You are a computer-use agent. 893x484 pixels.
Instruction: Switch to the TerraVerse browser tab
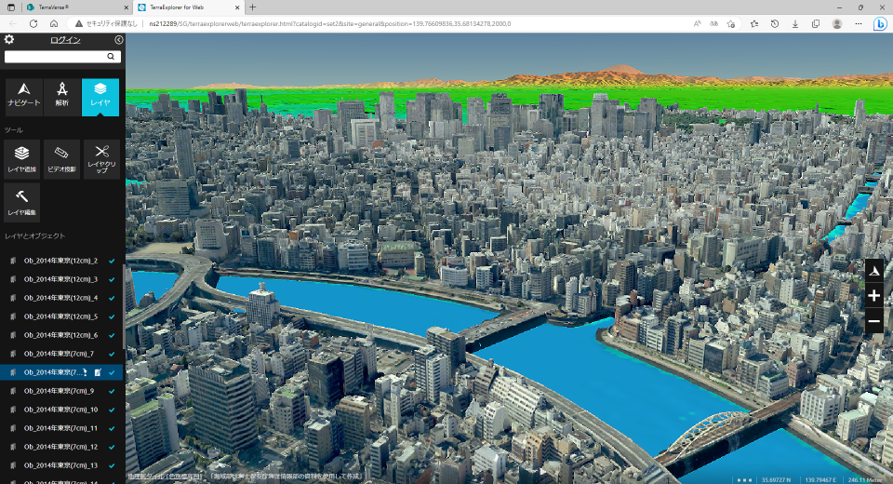click(77, 7)
